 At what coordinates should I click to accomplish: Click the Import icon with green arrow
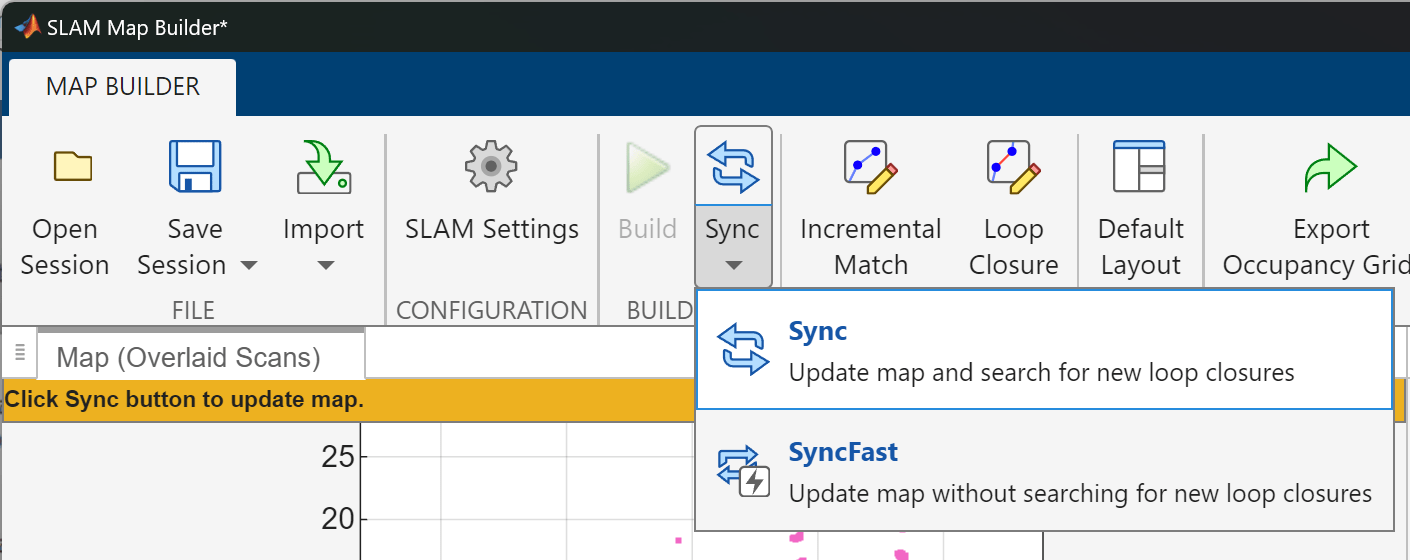point(324,167)
